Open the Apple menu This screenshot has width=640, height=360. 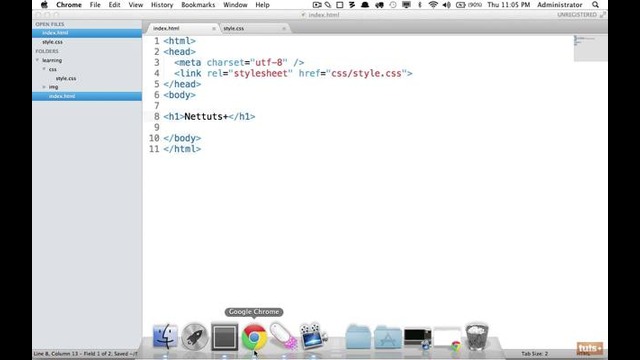click(x=44, y=5)
